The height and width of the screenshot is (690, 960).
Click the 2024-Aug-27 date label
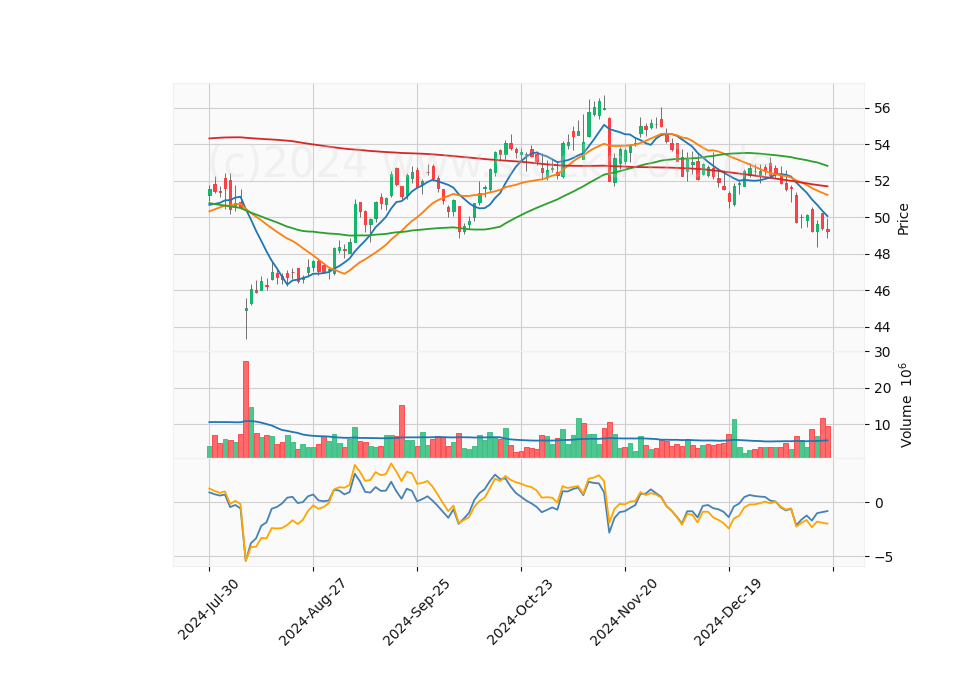pyautogui.click(x=312, y=612)
